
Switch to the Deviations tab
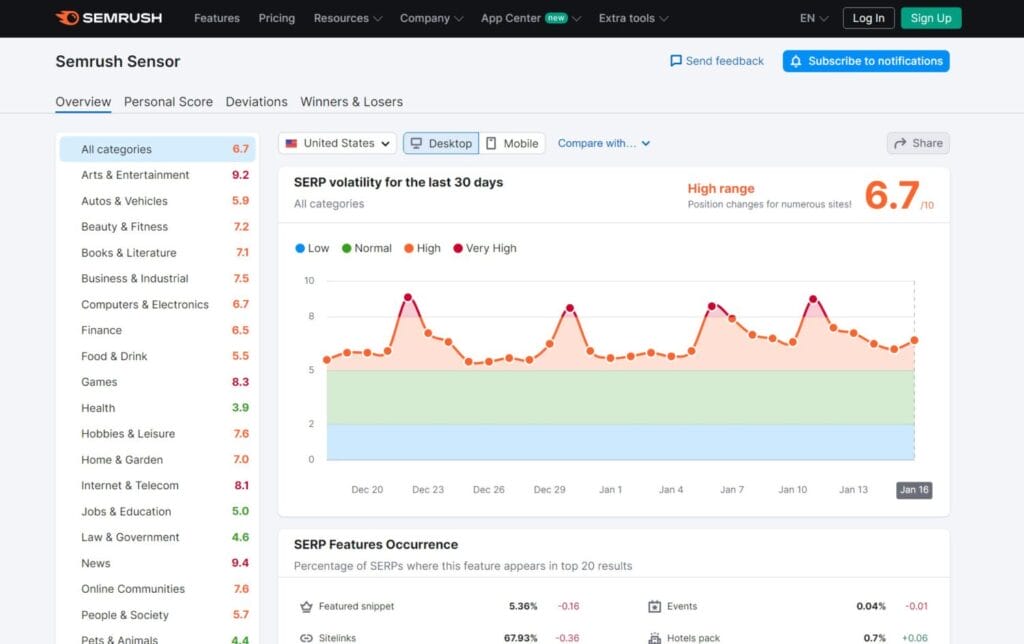click(257, 102)
